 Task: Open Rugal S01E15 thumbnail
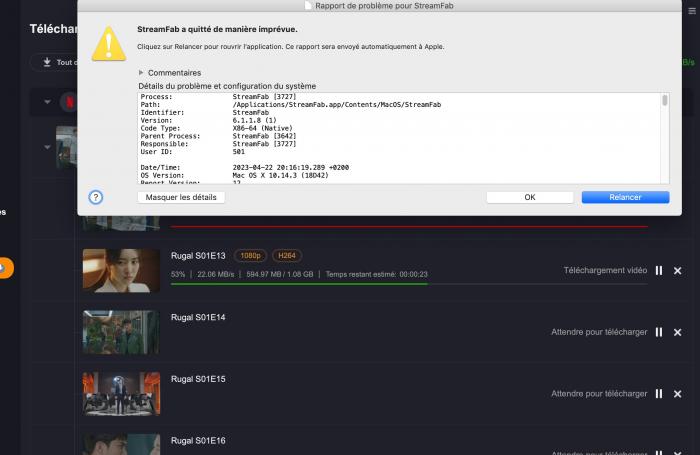tap(121, 394)
